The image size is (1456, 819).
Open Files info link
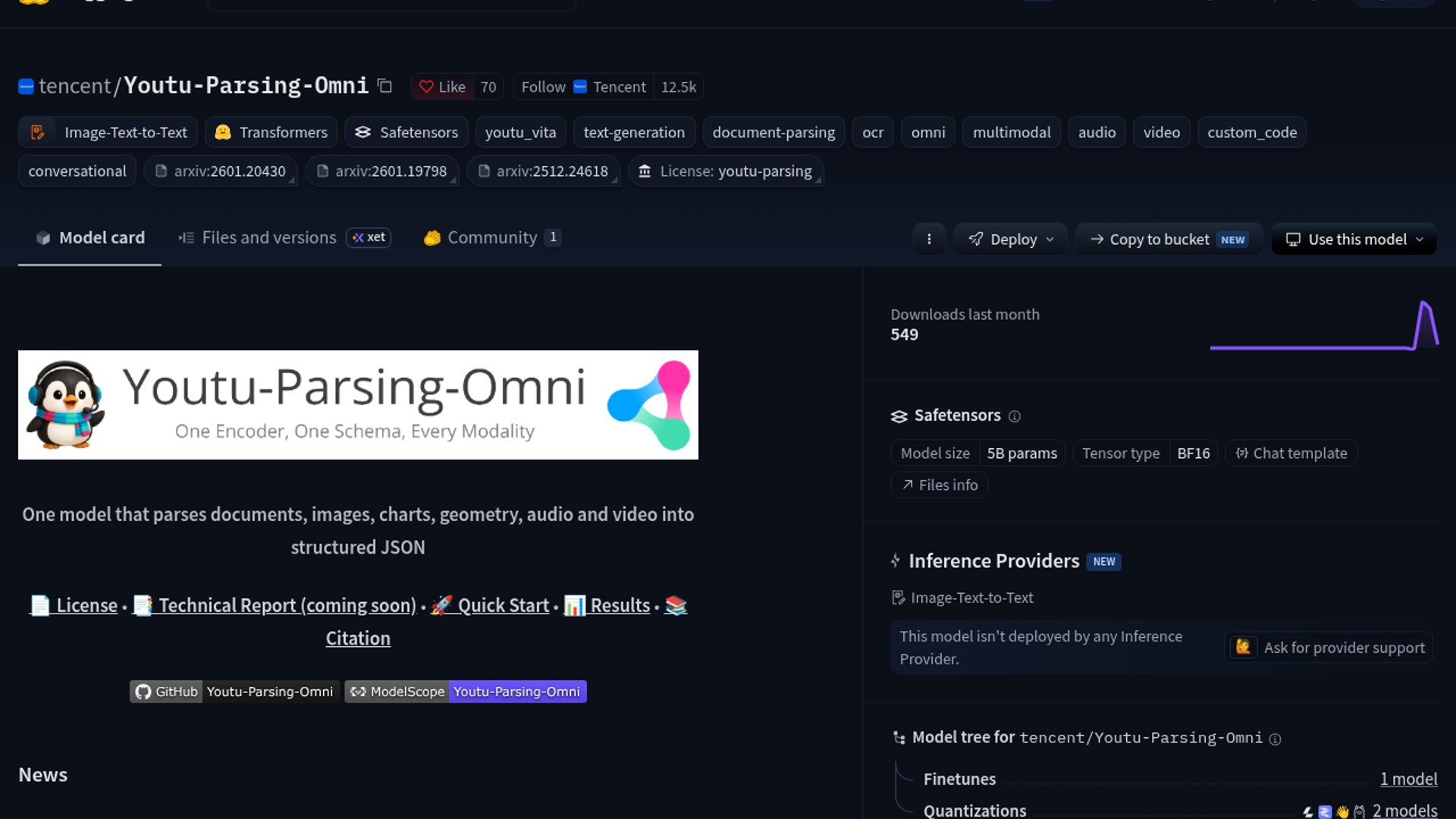(940, 485)
